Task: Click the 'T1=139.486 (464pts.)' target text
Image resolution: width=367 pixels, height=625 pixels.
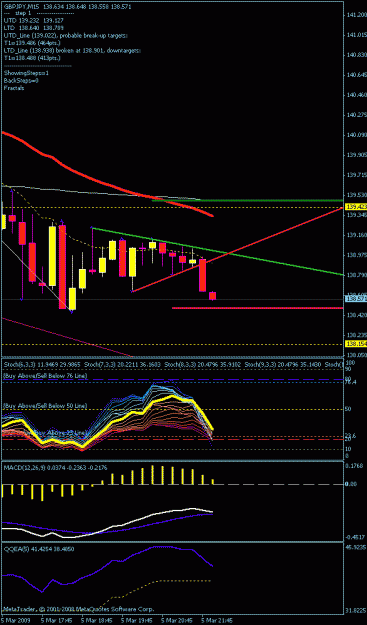Action: pos(32,43)
